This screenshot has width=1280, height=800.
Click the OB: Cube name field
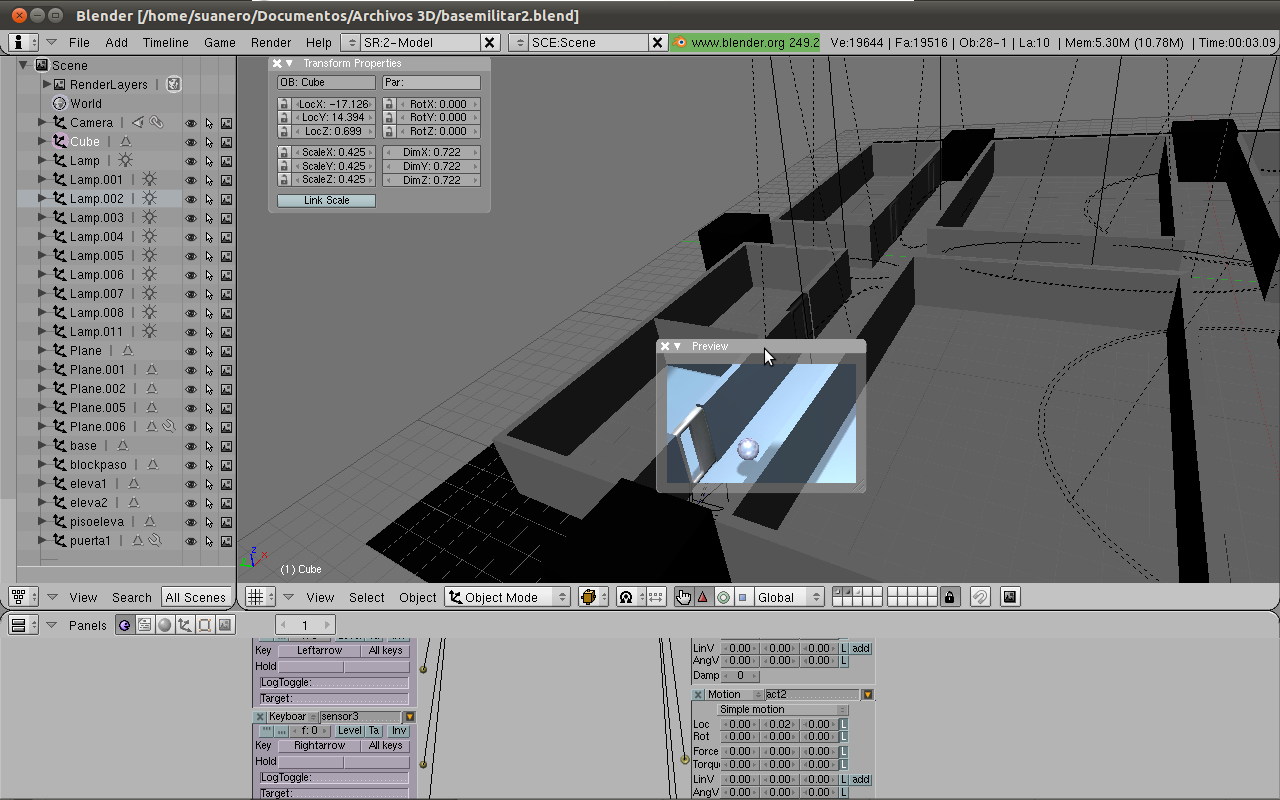[326, 83]
